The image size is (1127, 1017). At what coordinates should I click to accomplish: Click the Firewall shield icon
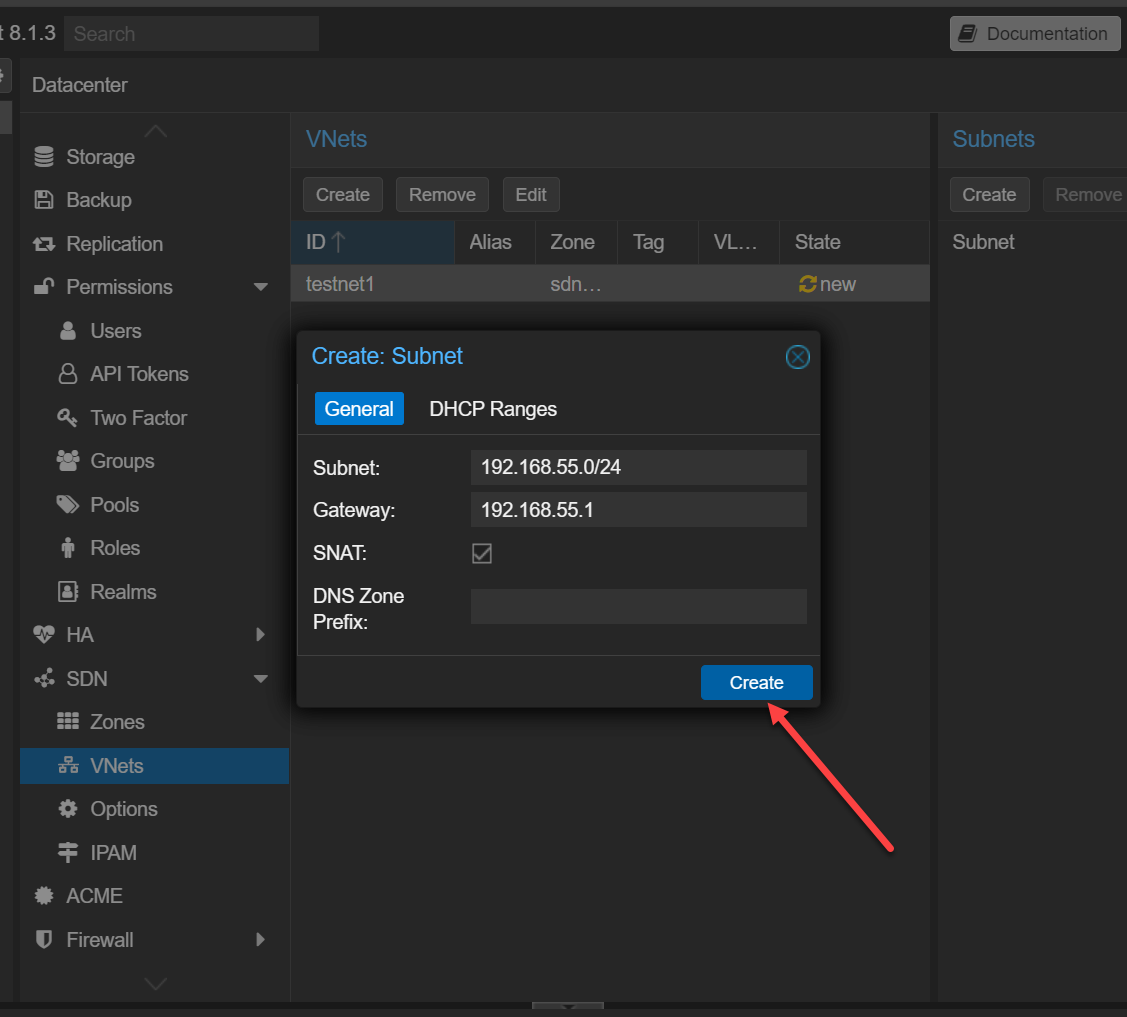point(44,940)
